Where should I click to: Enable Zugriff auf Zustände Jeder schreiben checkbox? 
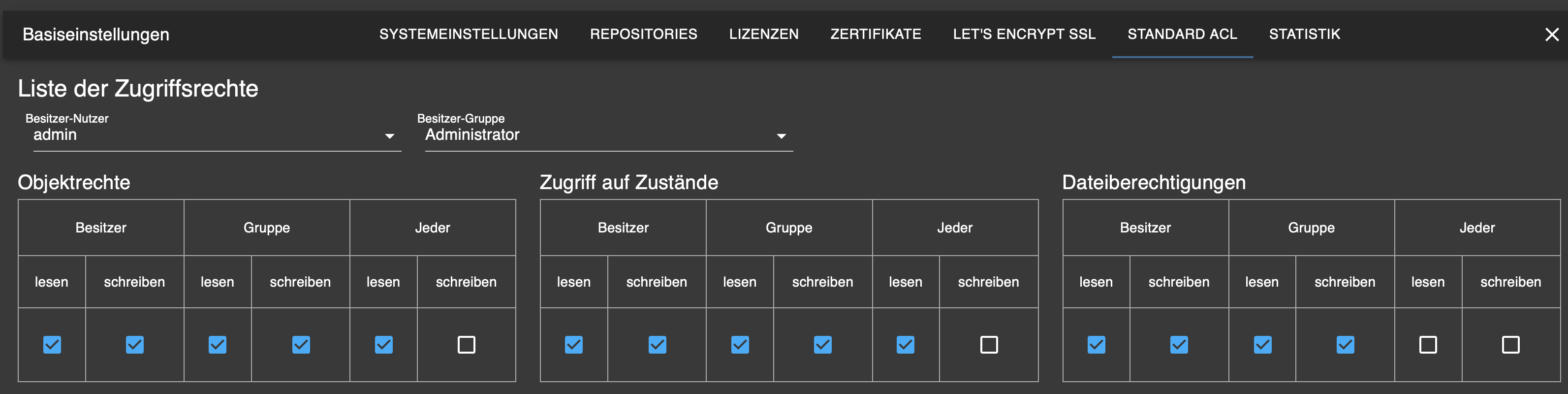click(x=989, y=345)
